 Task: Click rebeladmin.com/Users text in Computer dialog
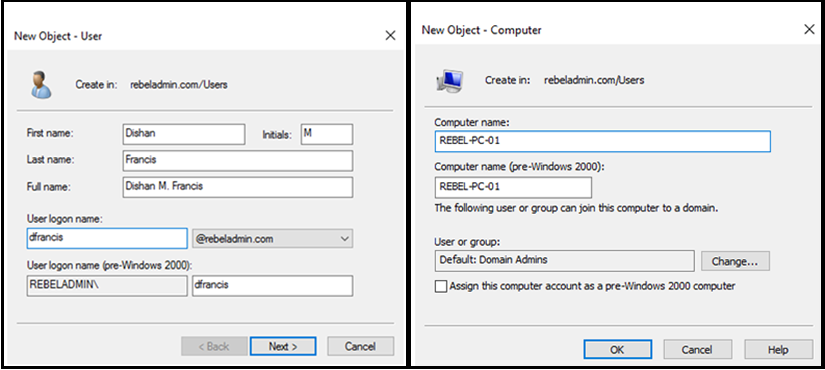click(x=594, y=80)
